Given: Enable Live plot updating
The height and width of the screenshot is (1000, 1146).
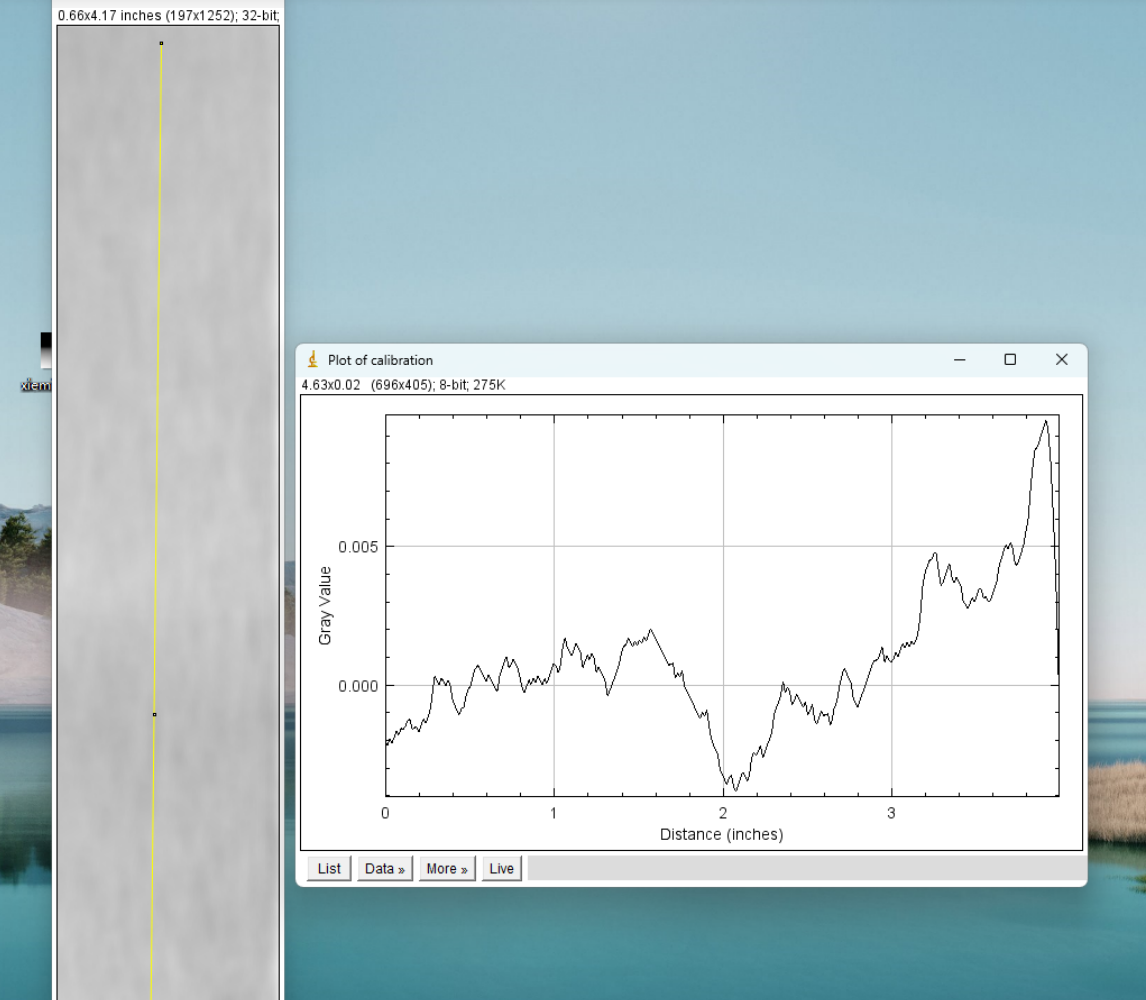Looking at the screenshot, I should [x=500, y=868].
